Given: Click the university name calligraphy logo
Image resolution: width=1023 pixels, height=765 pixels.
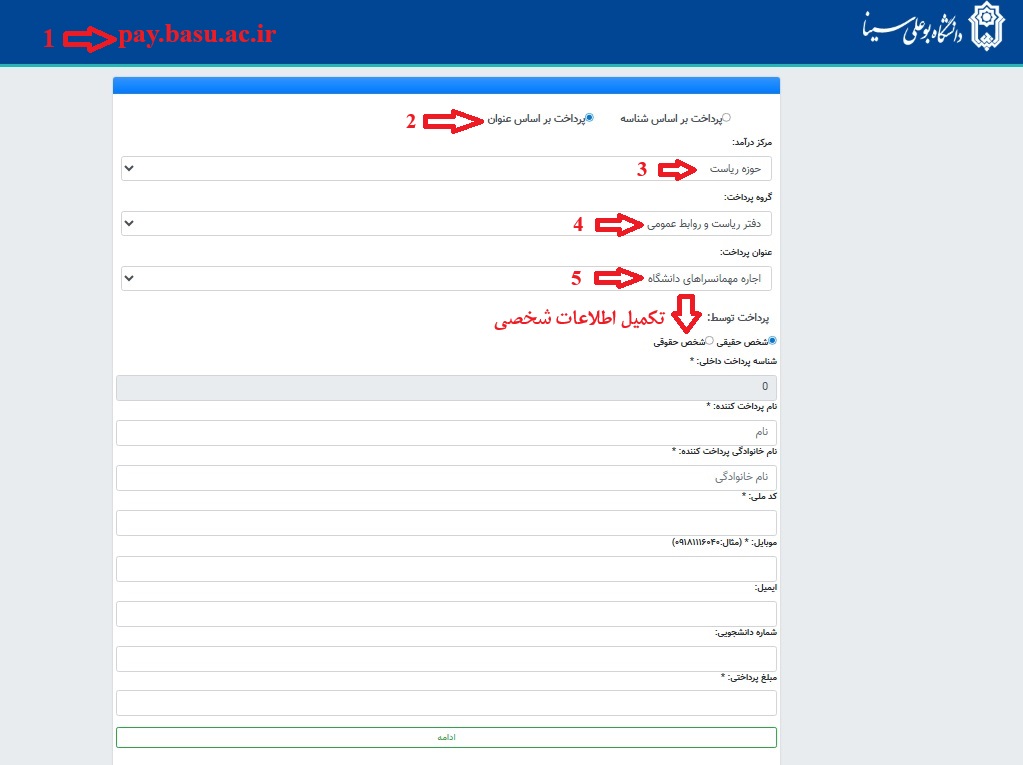Looking at the screenshot, I should [911, 30].
